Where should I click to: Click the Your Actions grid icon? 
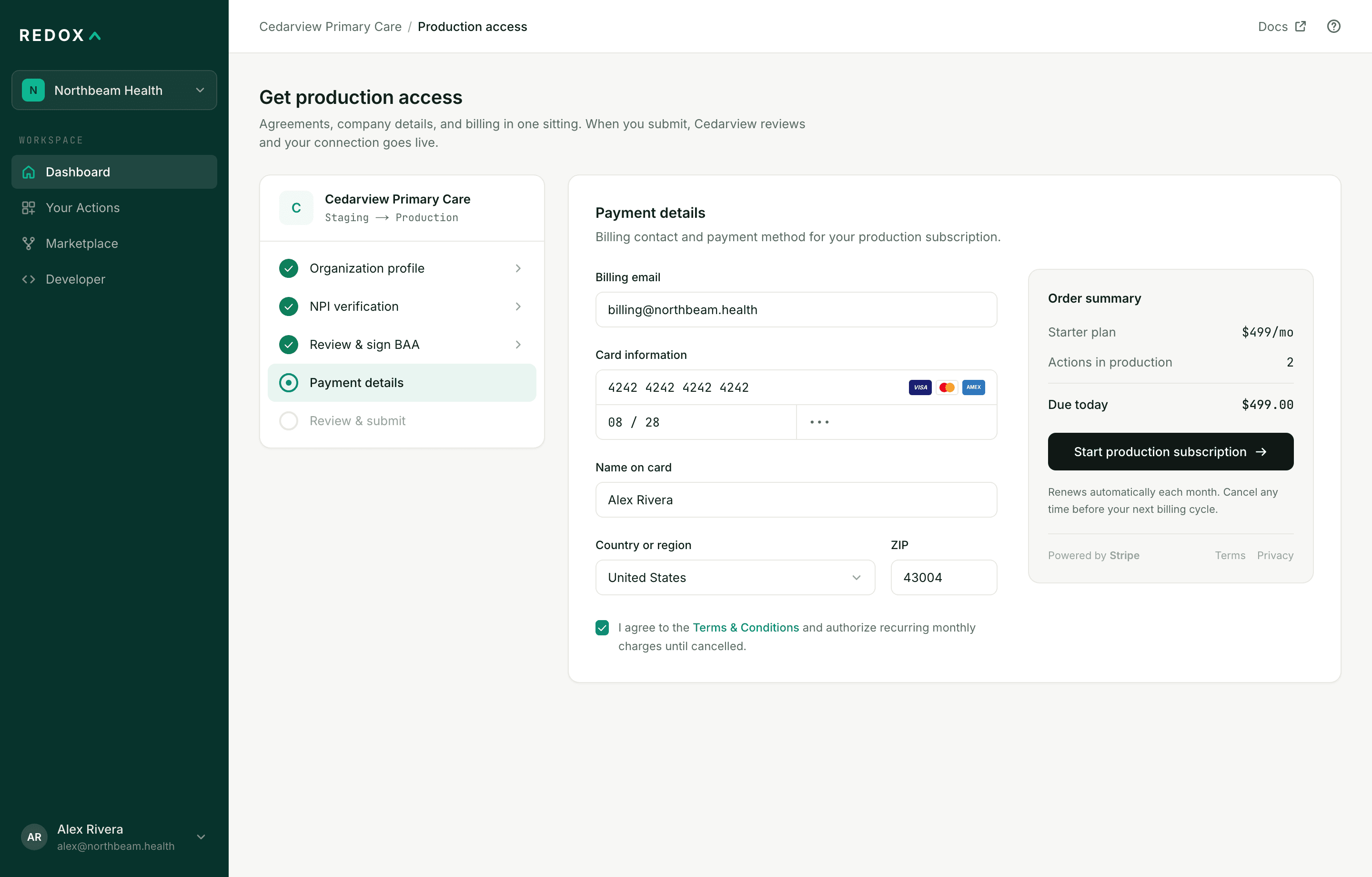[x=29, y=207]
